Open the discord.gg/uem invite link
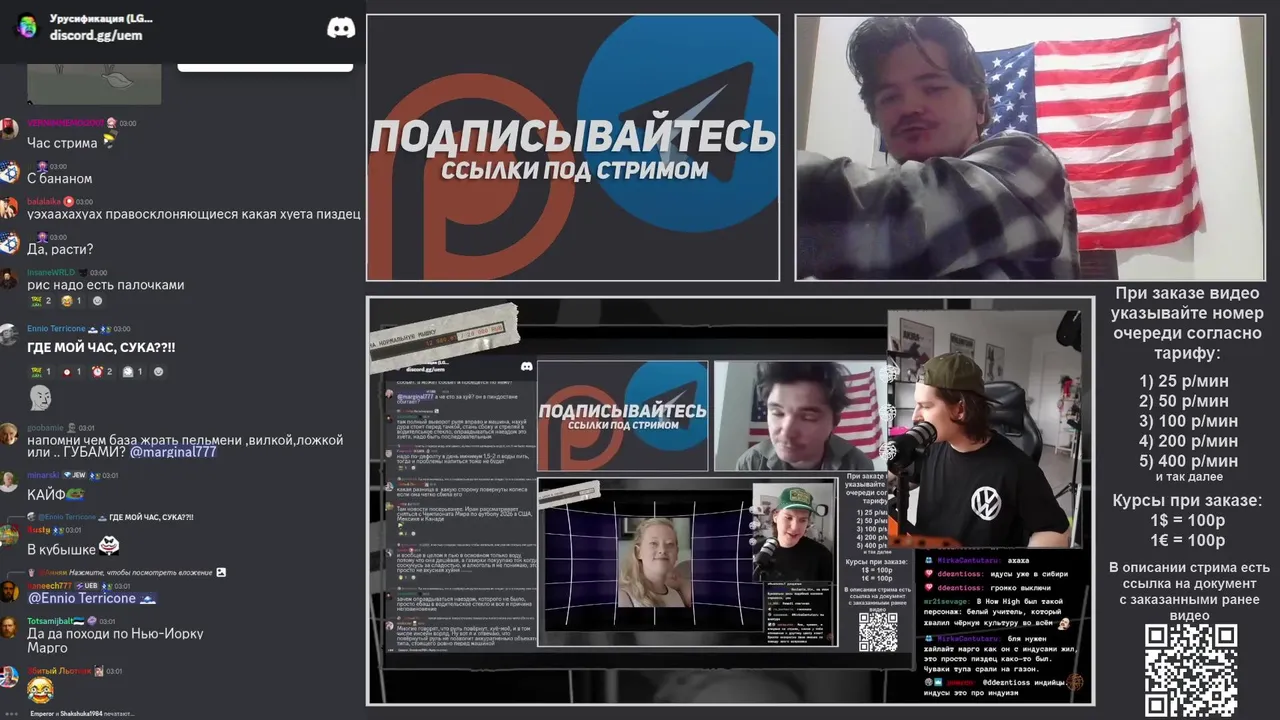The image size is (1280, 720). pyautogui.click(x=96, y=35)
